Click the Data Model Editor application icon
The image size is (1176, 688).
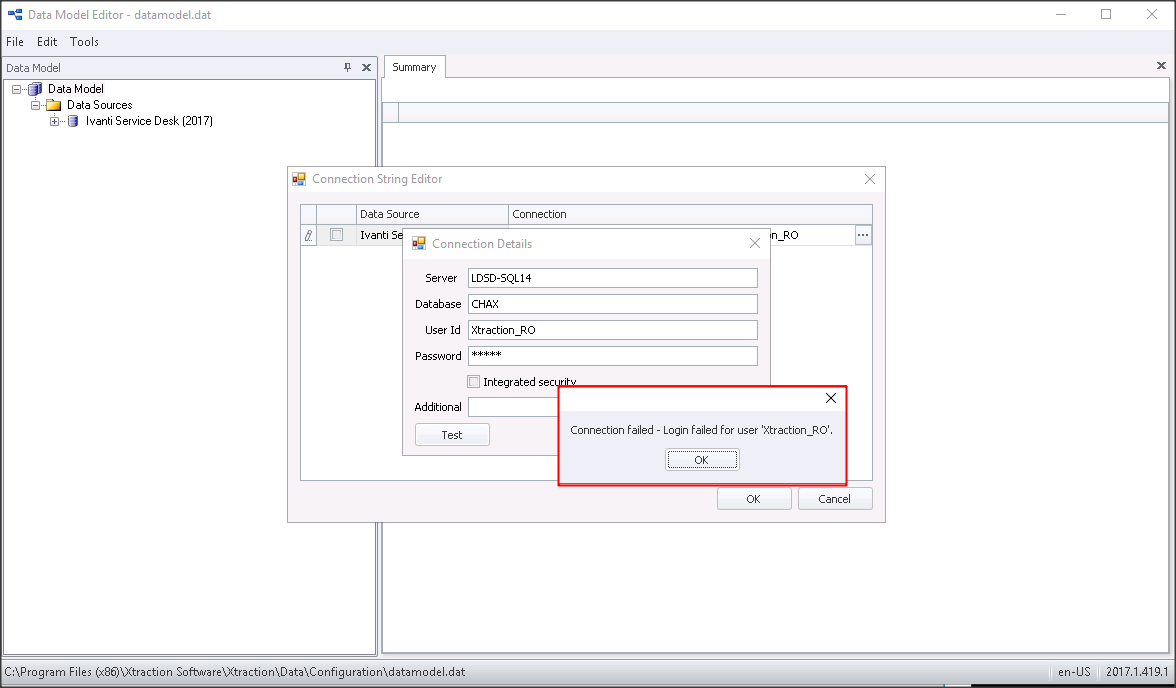(13, 14)
